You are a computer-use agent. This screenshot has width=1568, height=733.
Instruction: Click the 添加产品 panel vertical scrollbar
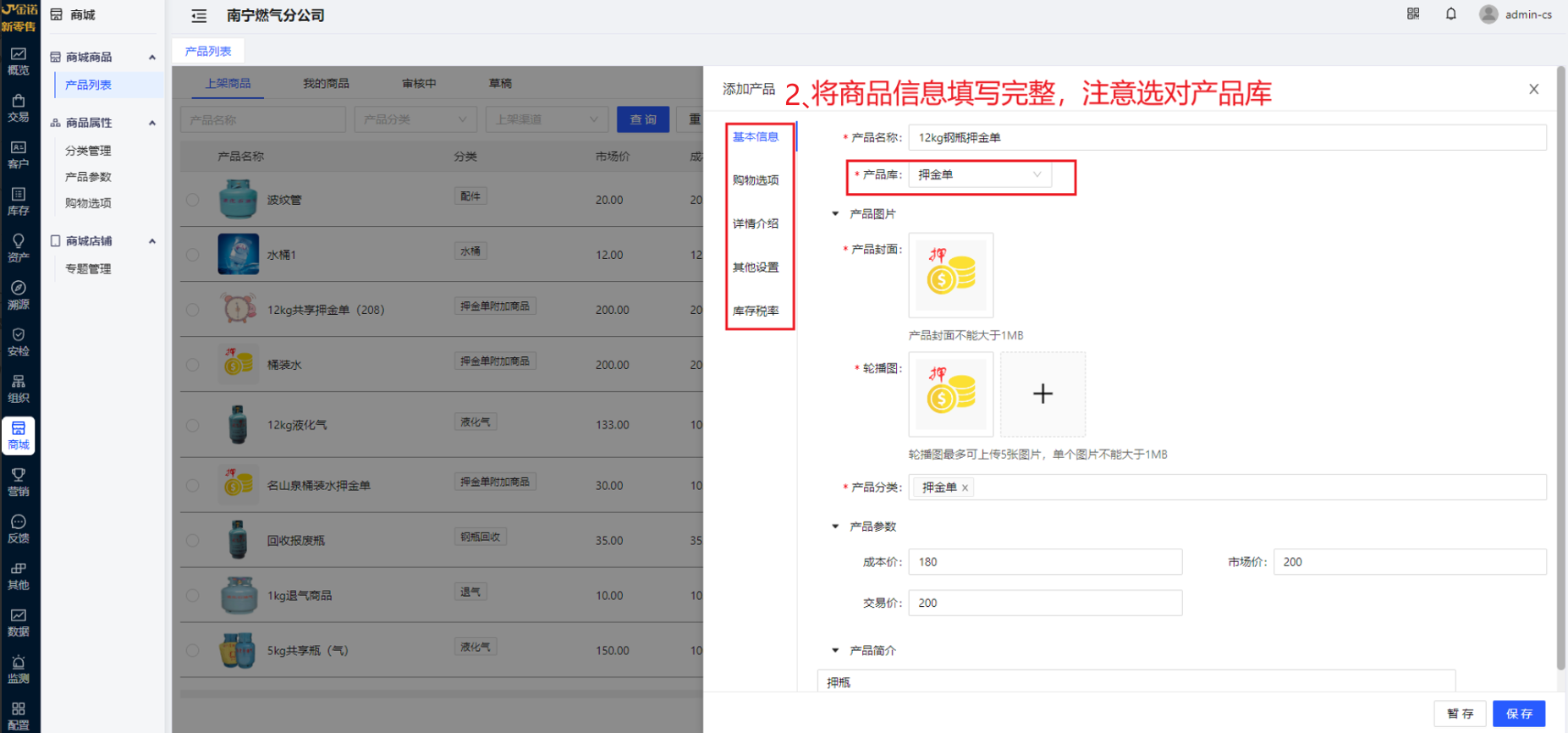tap(1562, 368)
